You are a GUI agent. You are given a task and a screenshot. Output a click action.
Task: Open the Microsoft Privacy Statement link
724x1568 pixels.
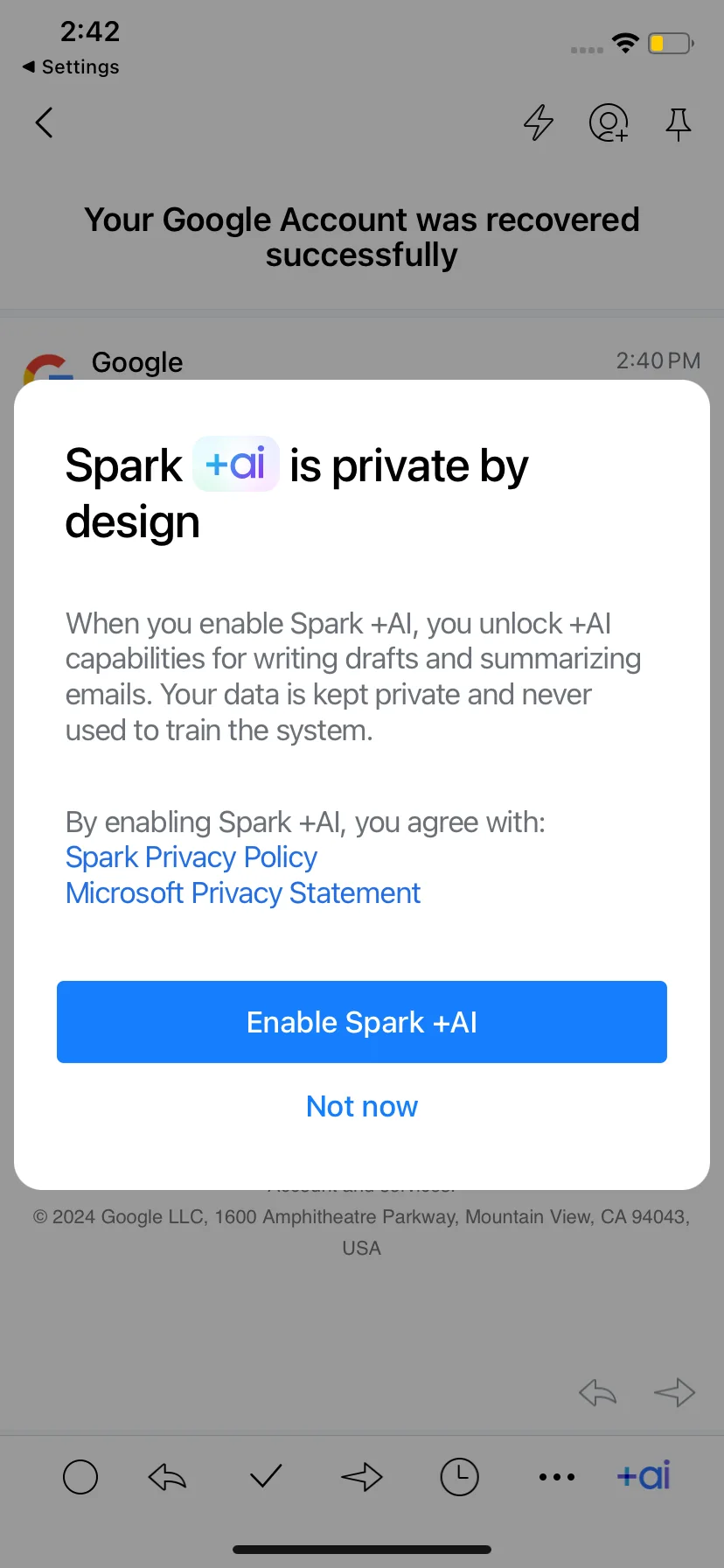pos(243,893)
